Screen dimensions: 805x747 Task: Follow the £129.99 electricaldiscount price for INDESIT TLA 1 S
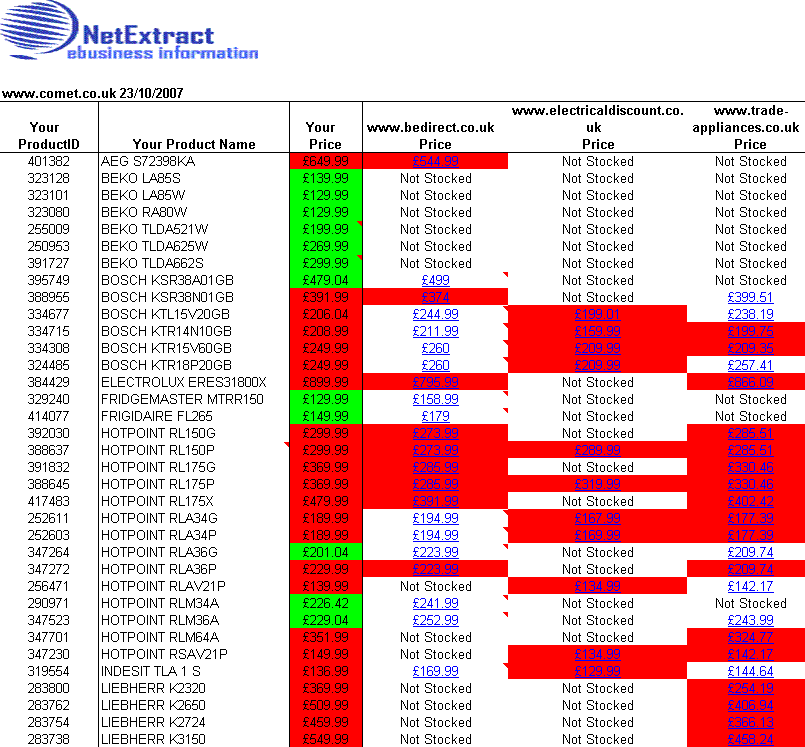pyautogui.click(x=598, y=671)
